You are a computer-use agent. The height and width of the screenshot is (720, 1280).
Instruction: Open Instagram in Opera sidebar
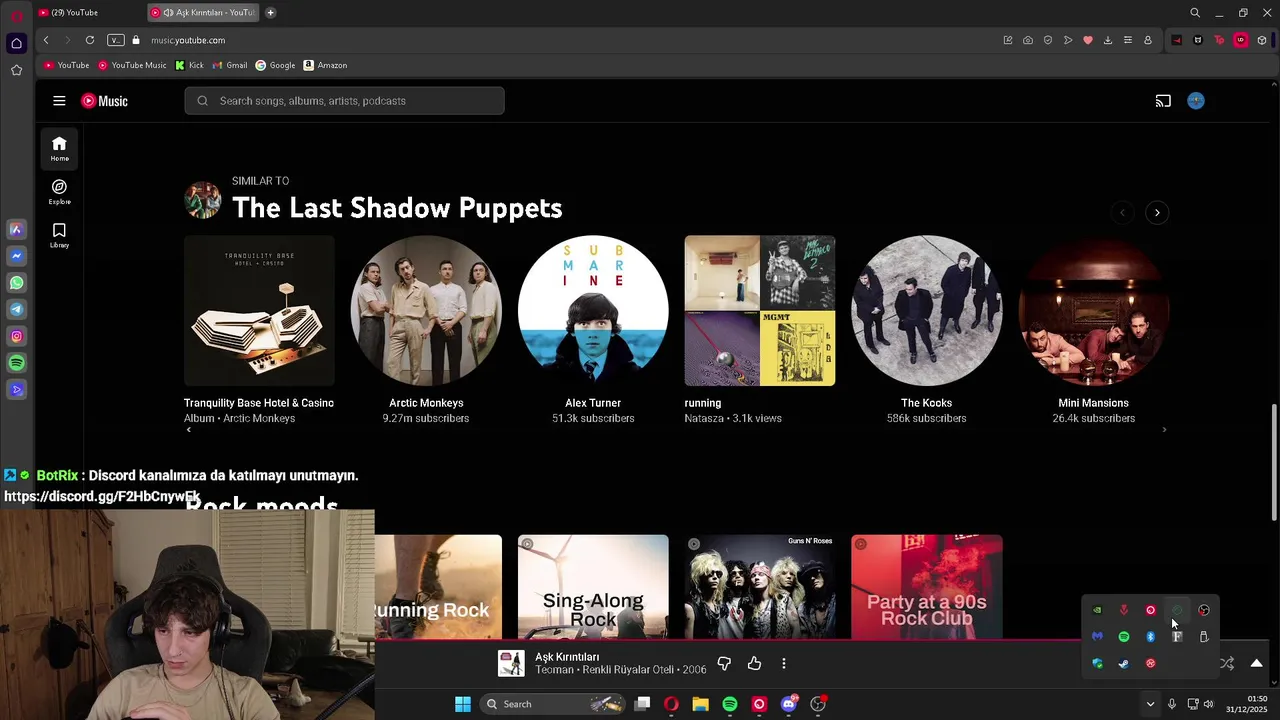(x=17, y=337)
